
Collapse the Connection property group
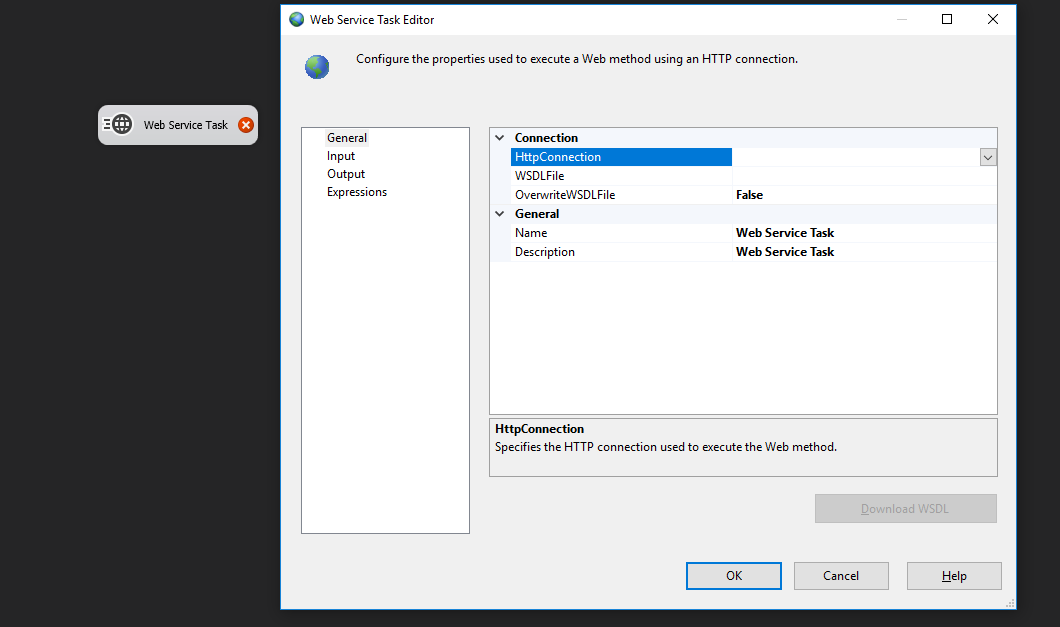click(x=500, y=138)
